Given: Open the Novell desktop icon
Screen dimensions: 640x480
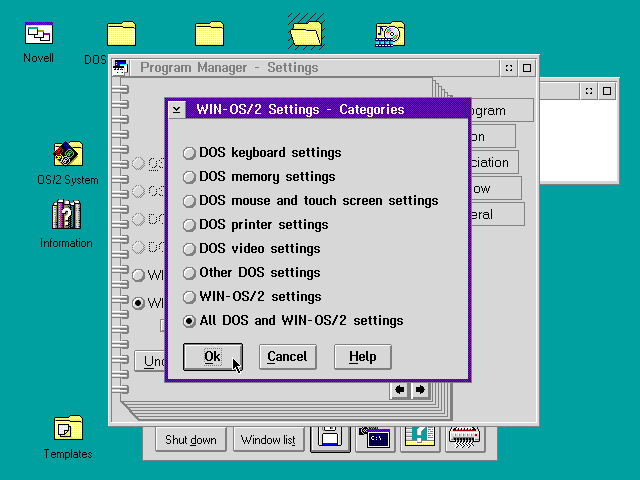Looking at the screenshot, I should pyautogui.click(x=39, y=33).
